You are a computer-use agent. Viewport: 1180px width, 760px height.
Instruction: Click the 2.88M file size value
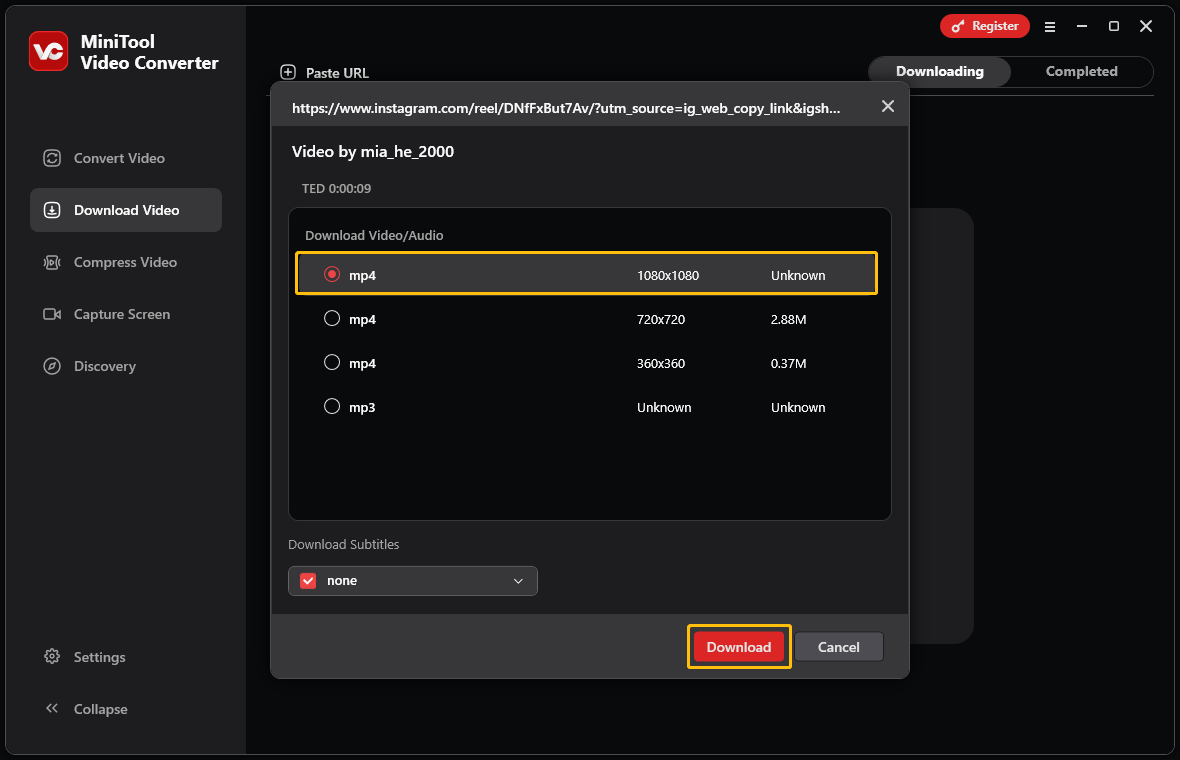[x=788, y=319]
